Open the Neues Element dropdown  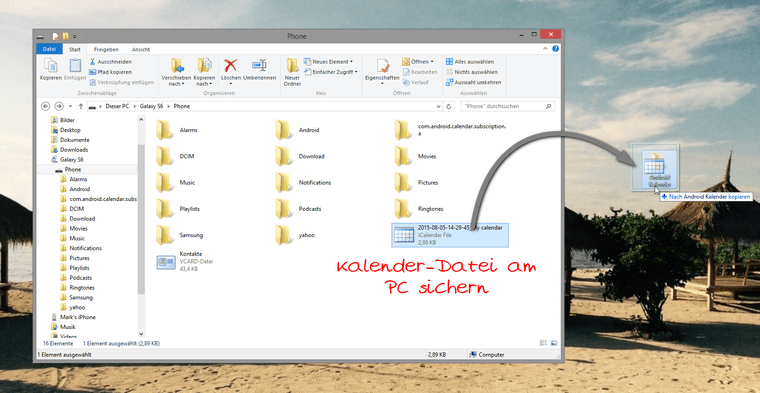coord(328,62)
